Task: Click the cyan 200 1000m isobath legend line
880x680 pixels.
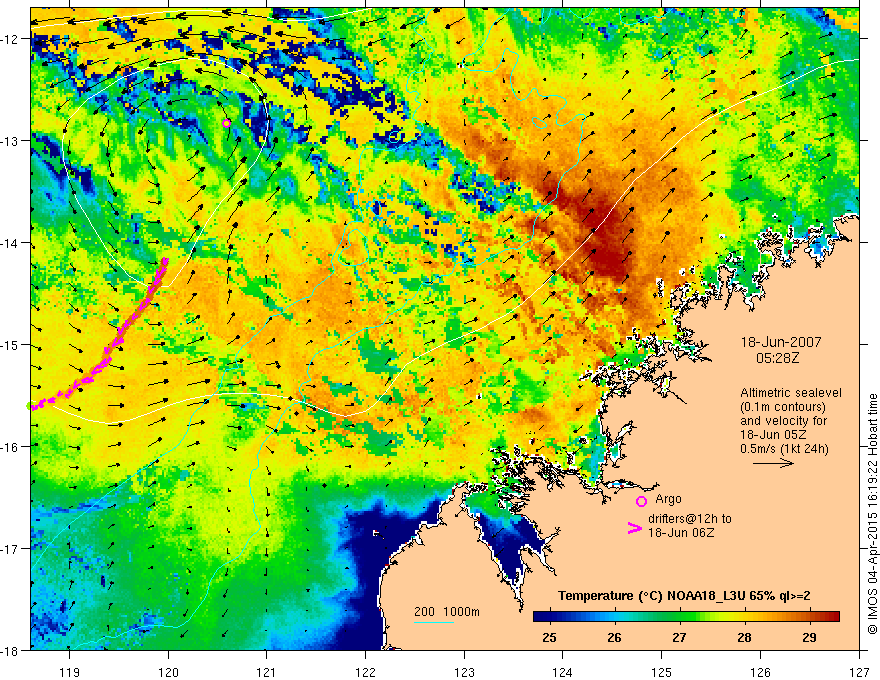Action: click(433, 622)
